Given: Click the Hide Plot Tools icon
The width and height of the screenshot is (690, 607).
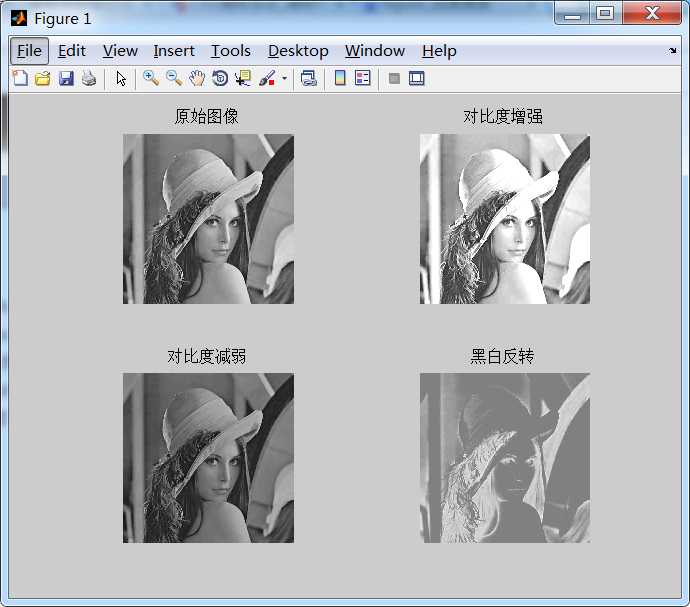Looking at the screenshot, I should [394, 78].
